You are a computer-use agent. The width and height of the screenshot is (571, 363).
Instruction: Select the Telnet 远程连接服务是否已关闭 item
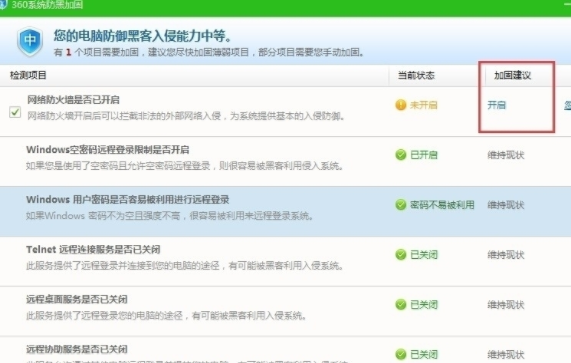click(x=286, y=261)
